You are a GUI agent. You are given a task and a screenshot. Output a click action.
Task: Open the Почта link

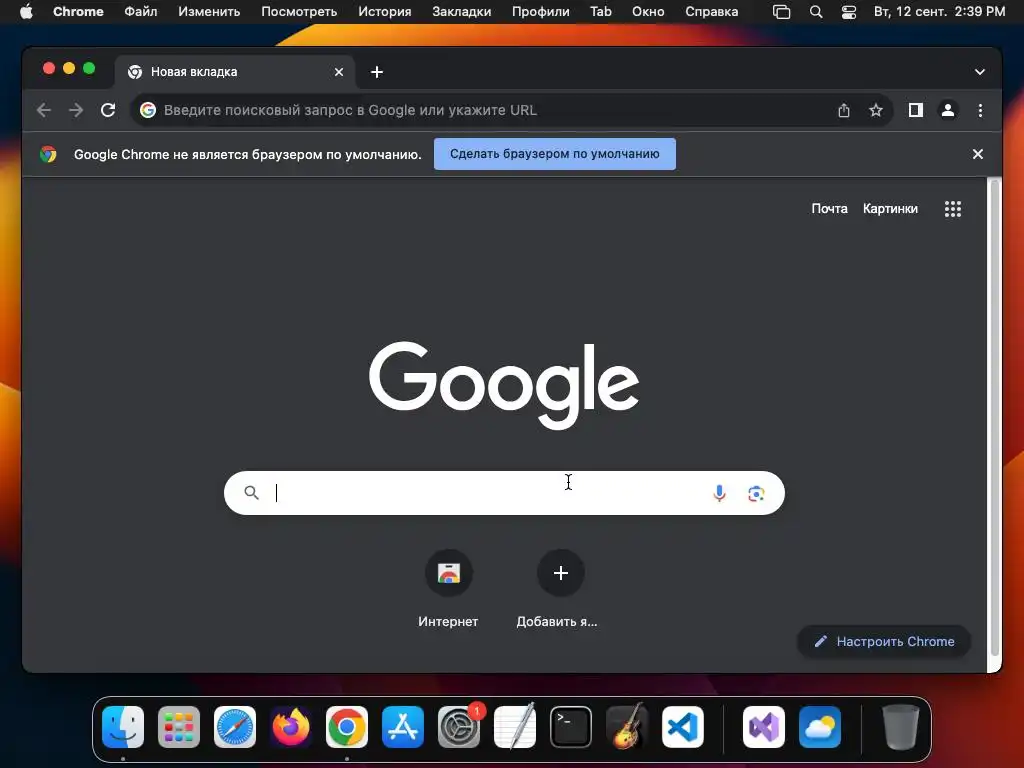click(829, 208)
